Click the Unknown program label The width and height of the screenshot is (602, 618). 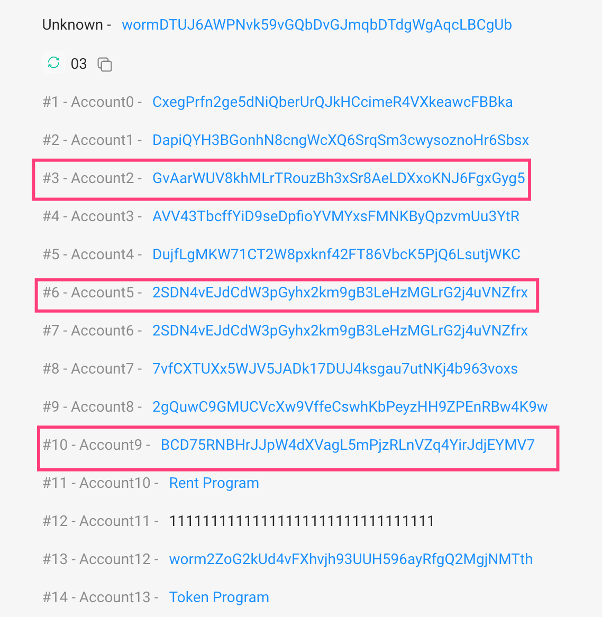pyautogui.click(x=73, y=25)
